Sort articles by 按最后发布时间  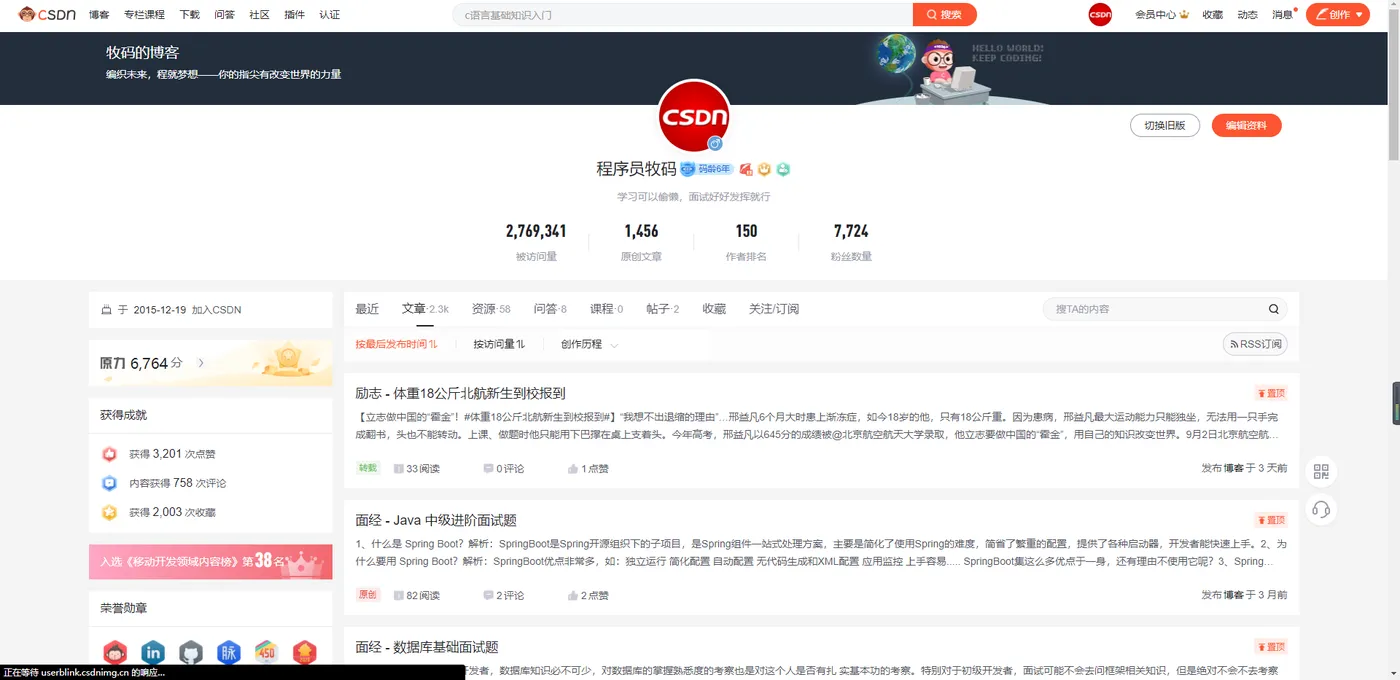pos(397,344)
